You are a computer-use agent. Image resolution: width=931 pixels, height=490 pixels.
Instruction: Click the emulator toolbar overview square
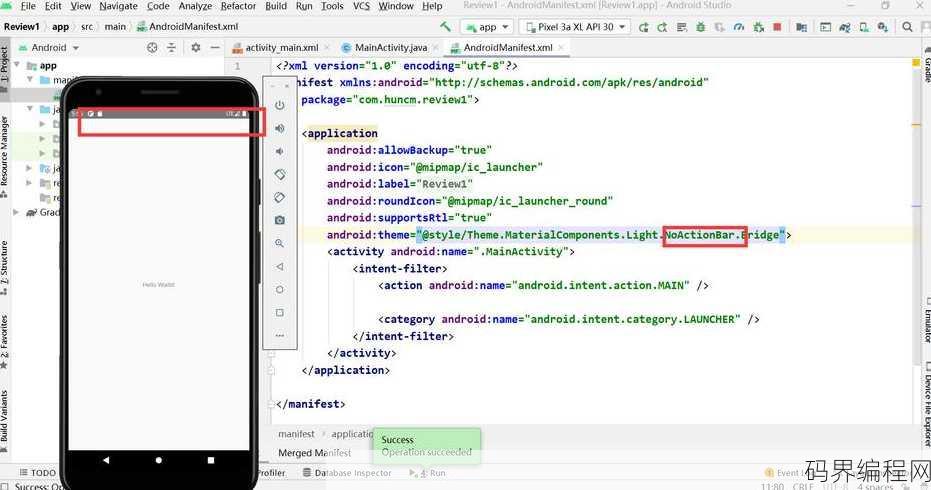pyautogui.click(x=280, y=312)
